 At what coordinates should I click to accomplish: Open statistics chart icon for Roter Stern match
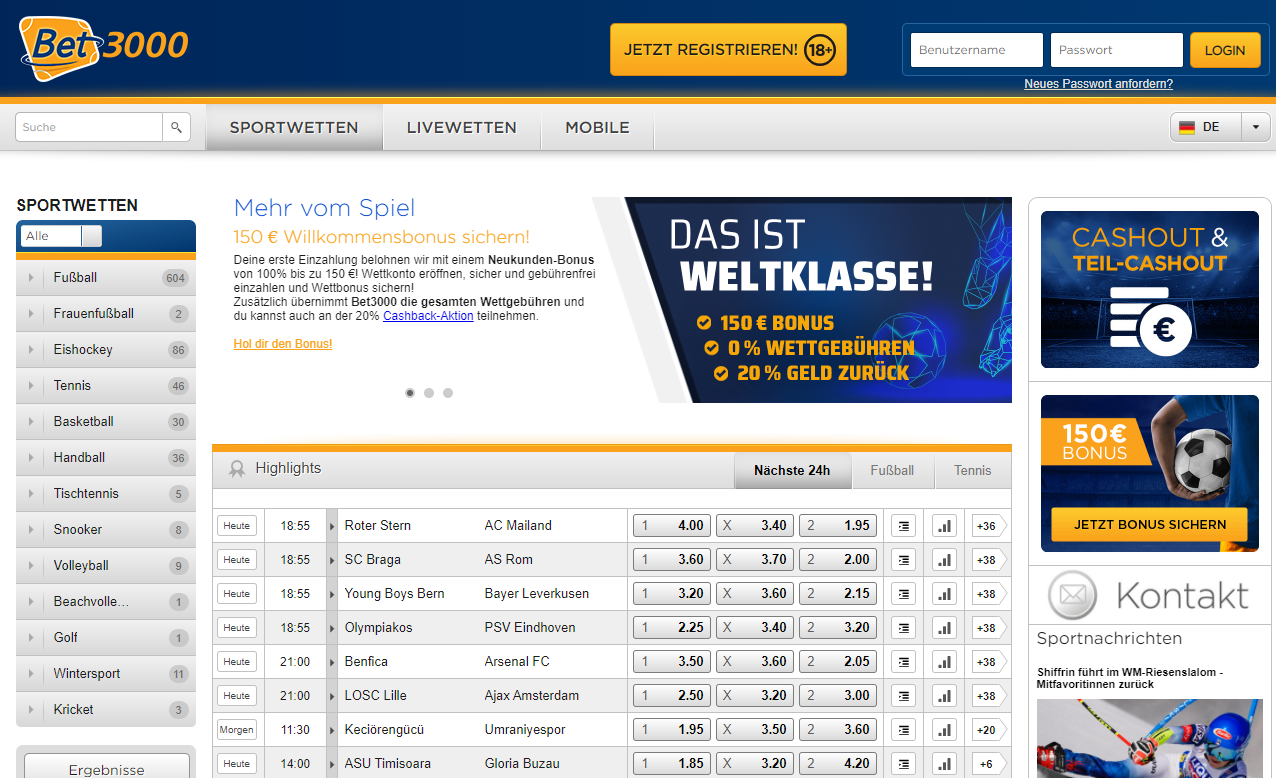point(944,526)
